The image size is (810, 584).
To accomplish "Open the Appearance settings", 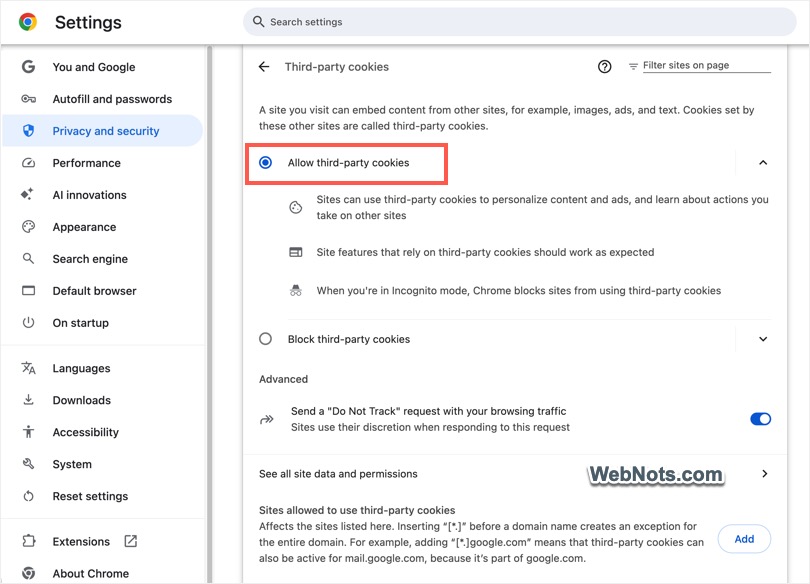I will 102,227.
